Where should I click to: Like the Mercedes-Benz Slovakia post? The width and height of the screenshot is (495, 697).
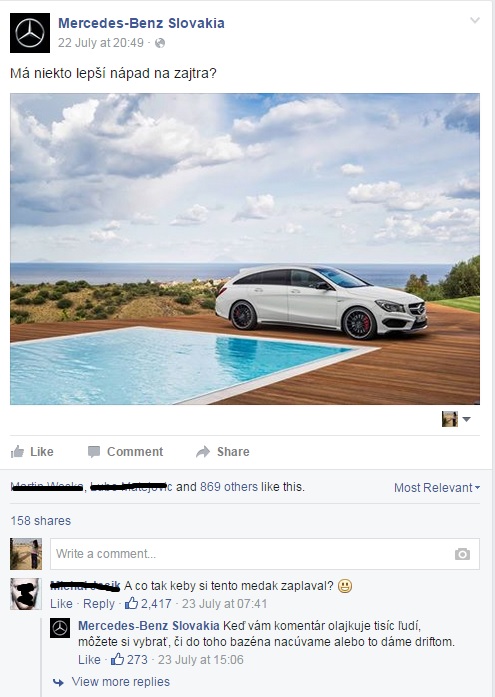[32, 452]
